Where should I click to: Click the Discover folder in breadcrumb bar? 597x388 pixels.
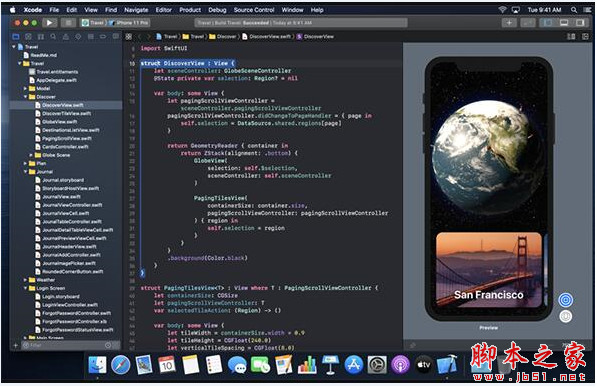pyautogui.click(x=223, y=37)
